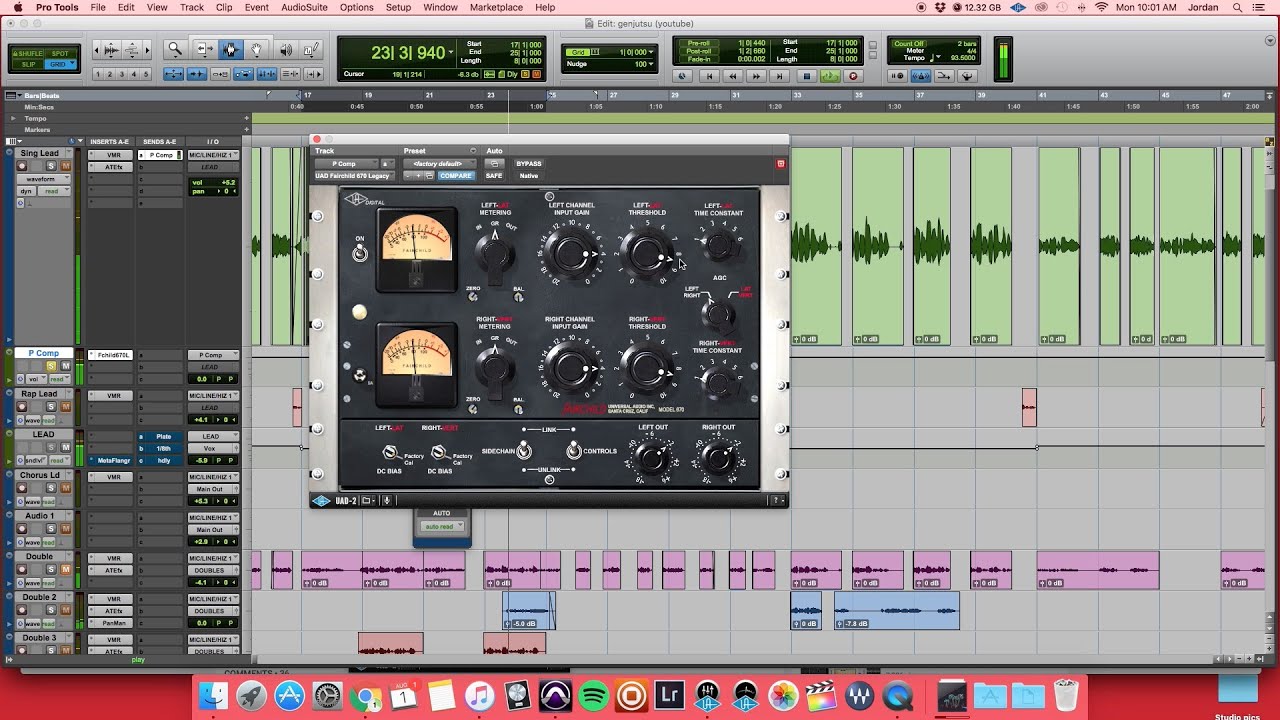Expand the Tempo ruler
This screenshot has width=1280, height=720.
pos(13,118)
